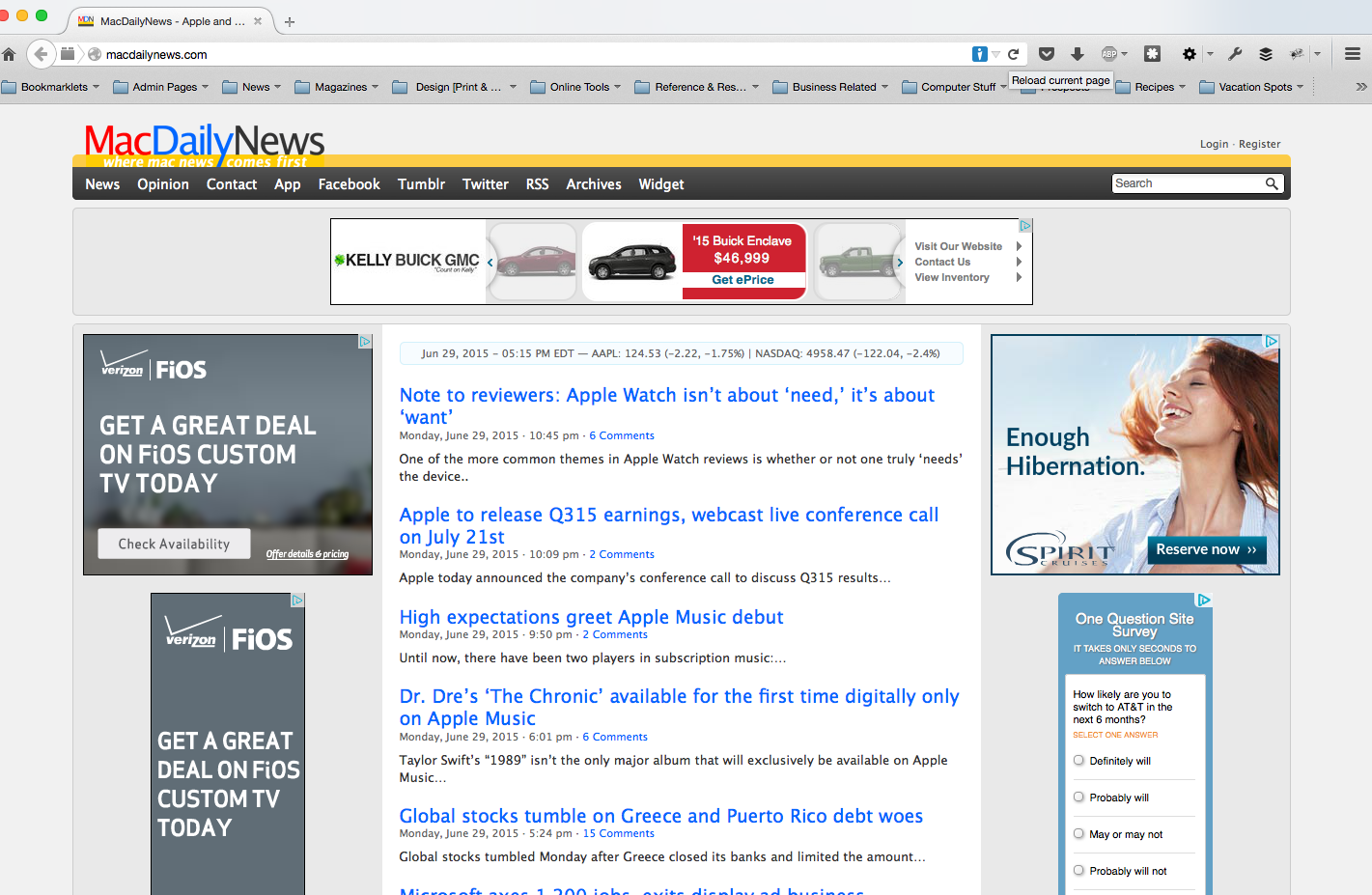The width and height of the screenshot is (1372, 895).
Task: Click the site Search input field
Action: click(x=1188, y=183)
